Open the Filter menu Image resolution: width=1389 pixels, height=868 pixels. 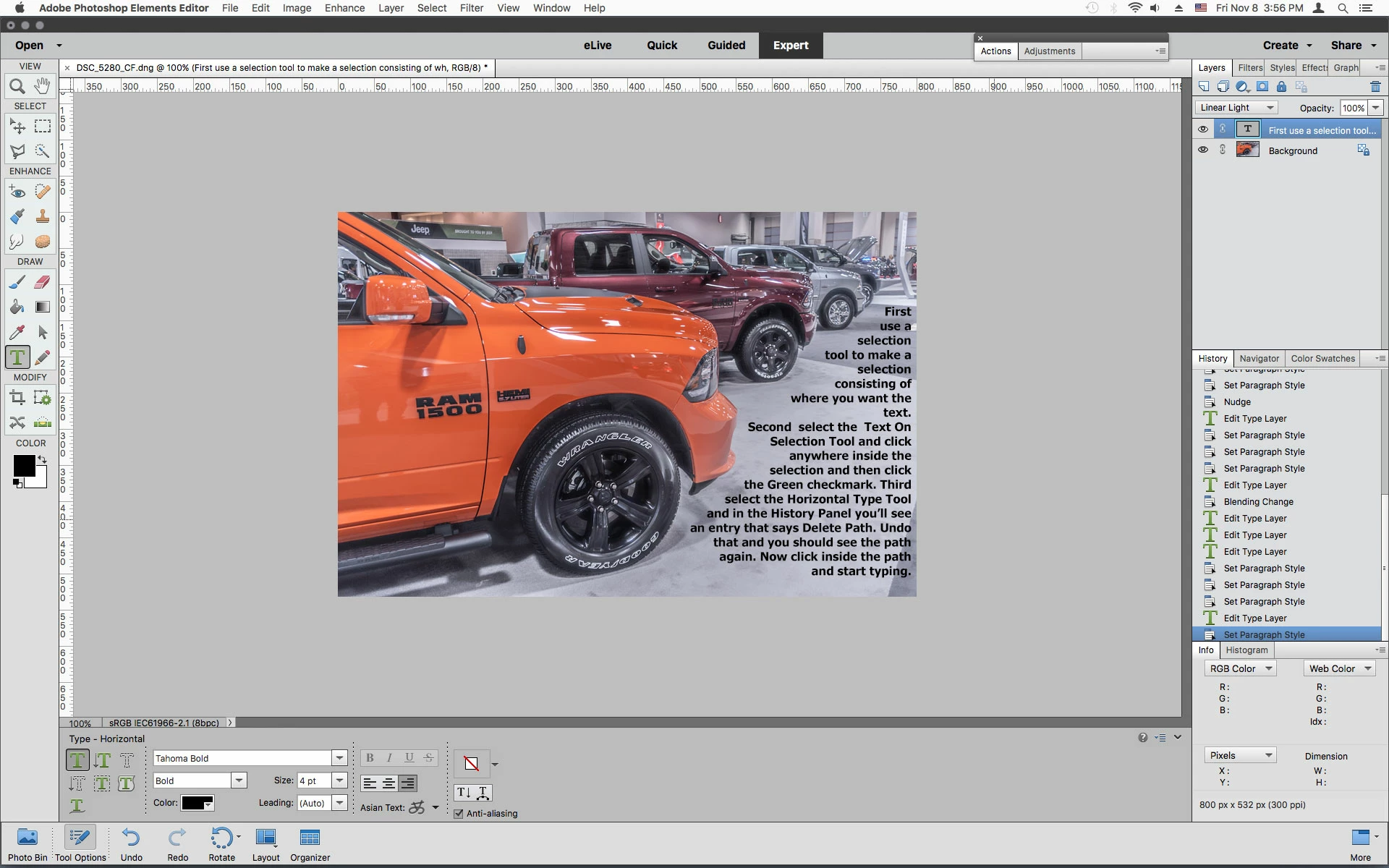[x=471, y=8]
